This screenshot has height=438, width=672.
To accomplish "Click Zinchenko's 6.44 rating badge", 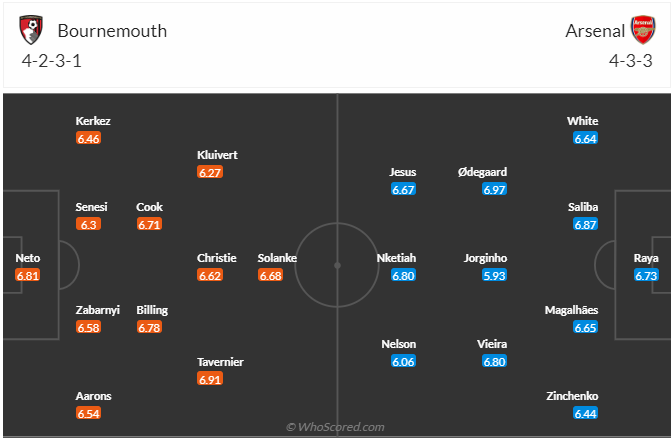I will coord(585,413).
